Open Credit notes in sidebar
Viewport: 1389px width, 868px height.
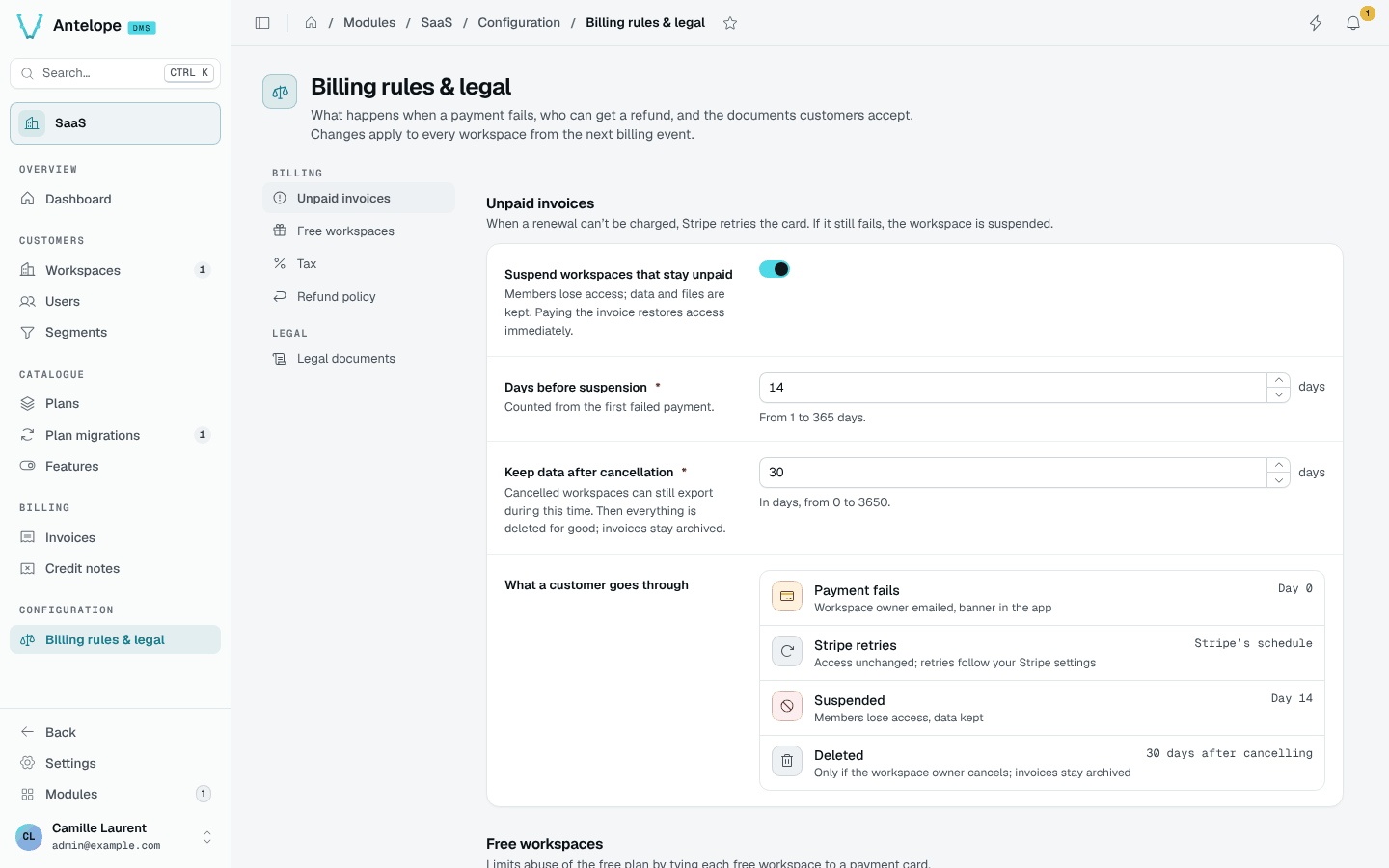click(x=115, y=568)
